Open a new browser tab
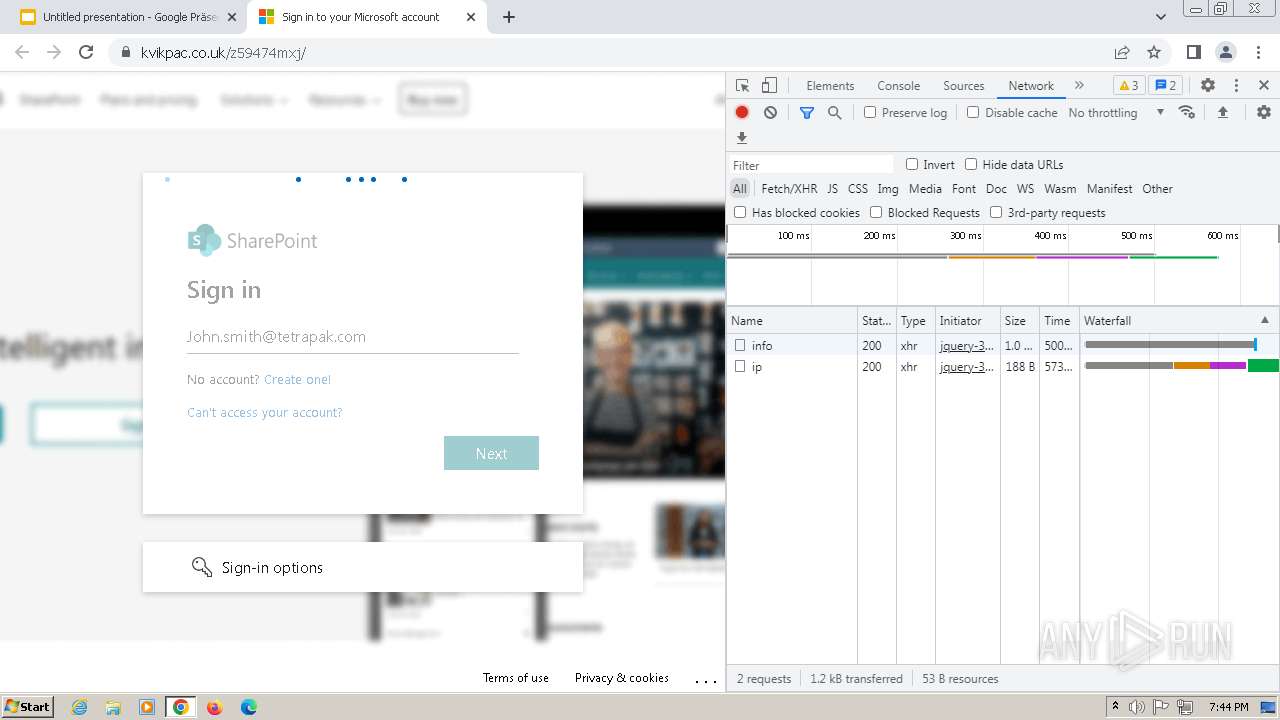1280x720 pixels. [x=509, y=17]
